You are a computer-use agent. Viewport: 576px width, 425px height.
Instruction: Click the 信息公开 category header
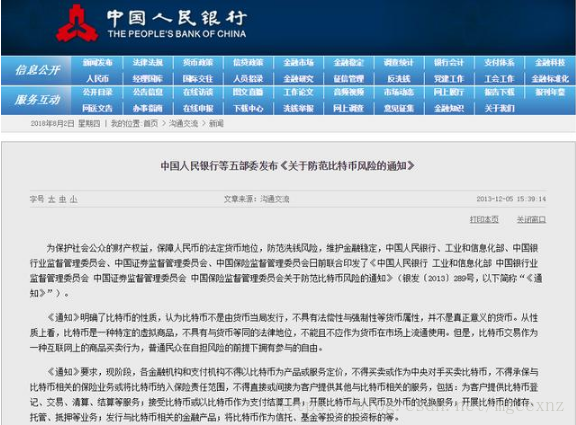pyautogui.click(x=38, y=70)
